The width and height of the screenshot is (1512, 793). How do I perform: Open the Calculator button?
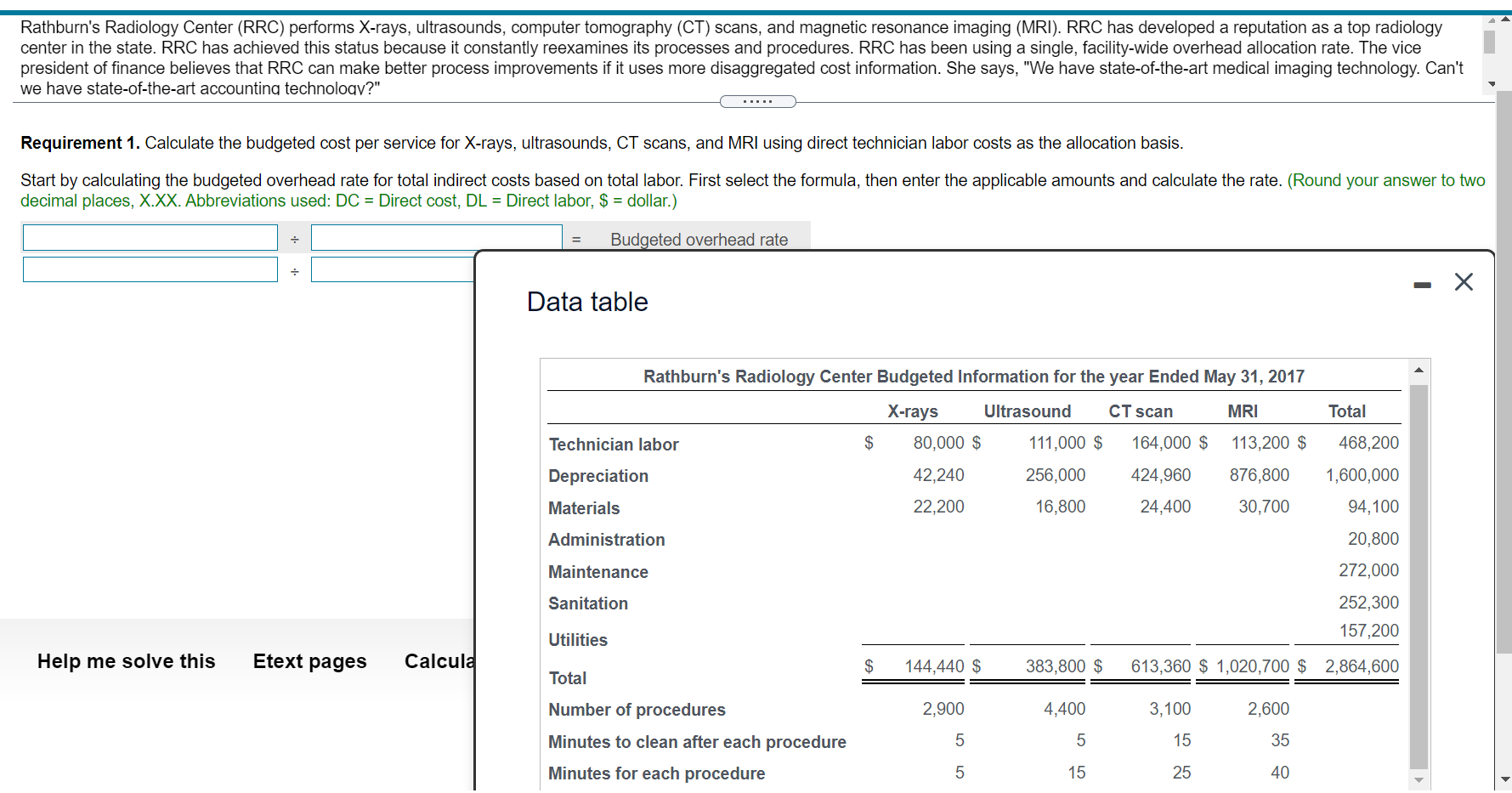[x=439, y=661]
